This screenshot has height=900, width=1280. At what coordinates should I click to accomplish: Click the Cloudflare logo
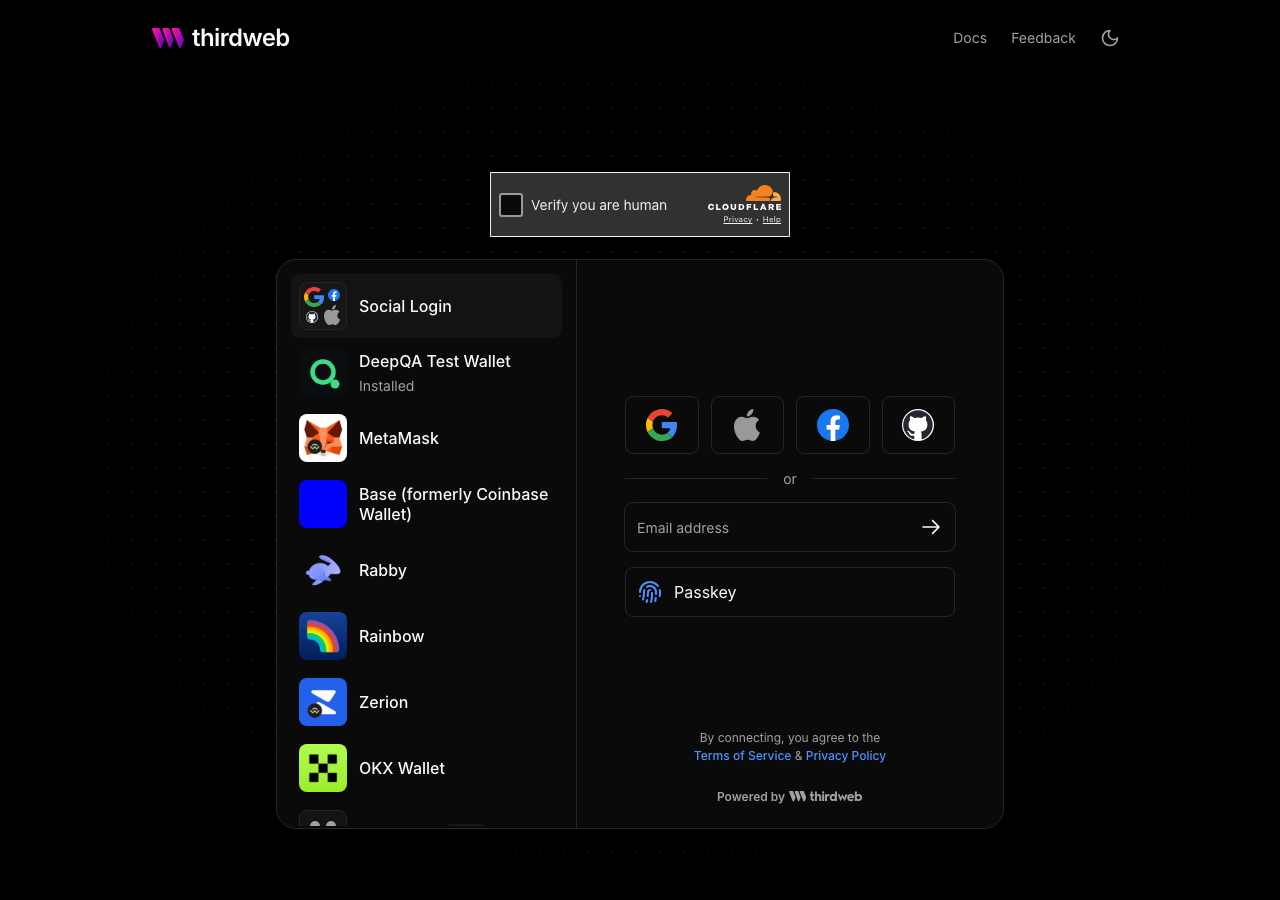pyautogui.click(x=745, y=197)
